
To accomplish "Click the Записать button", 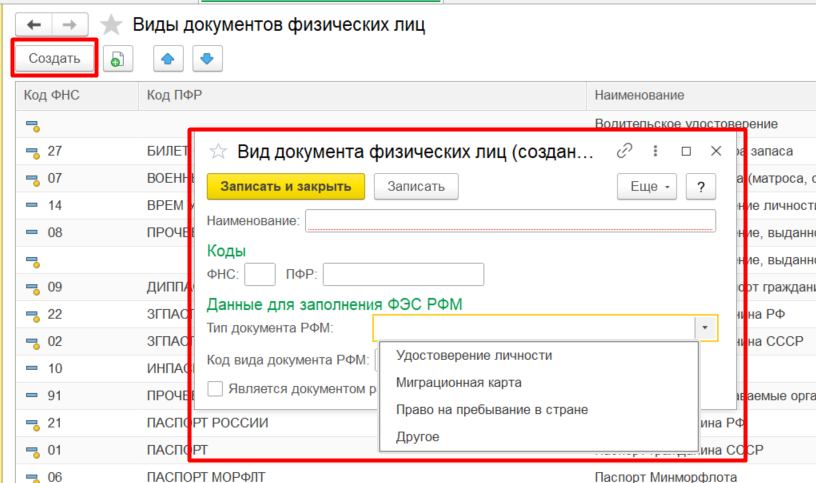I will tap(416, 186).
